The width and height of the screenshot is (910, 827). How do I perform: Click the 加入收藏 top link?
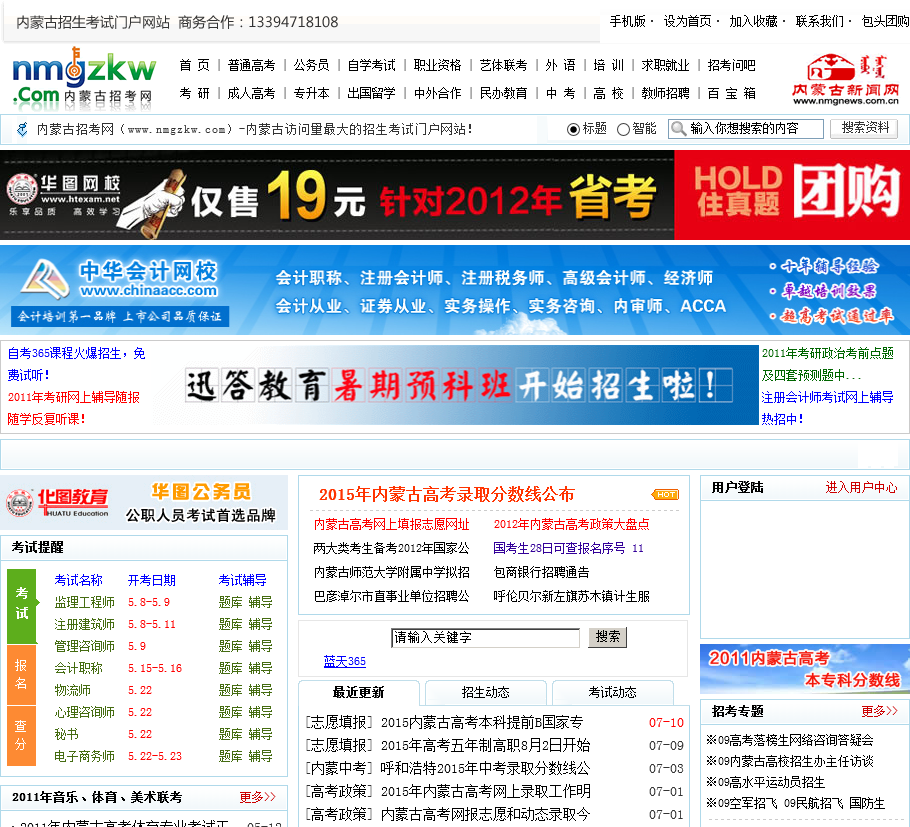tap(753, 21)
